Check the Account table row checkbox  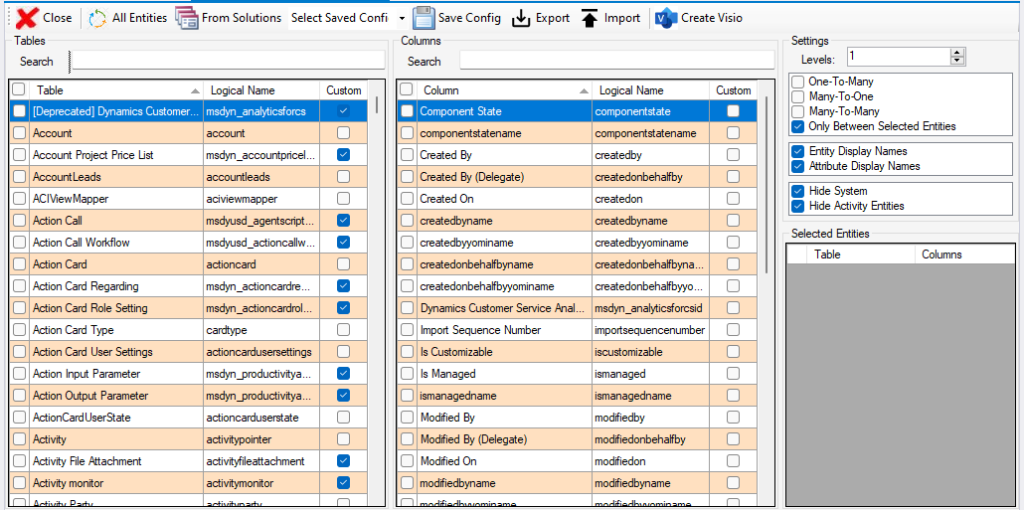20,133
